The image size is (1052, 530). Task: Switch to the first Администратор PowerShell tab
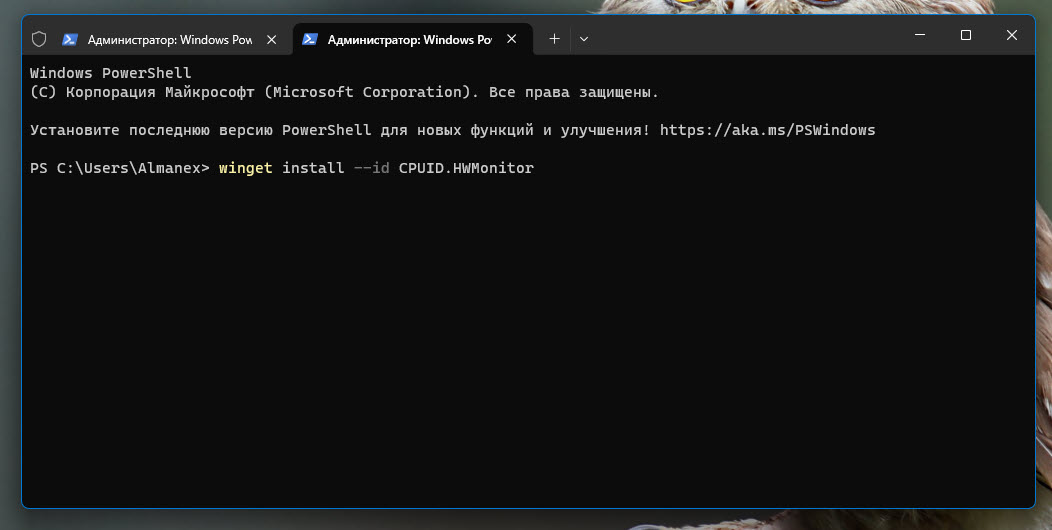pos(170,40)
